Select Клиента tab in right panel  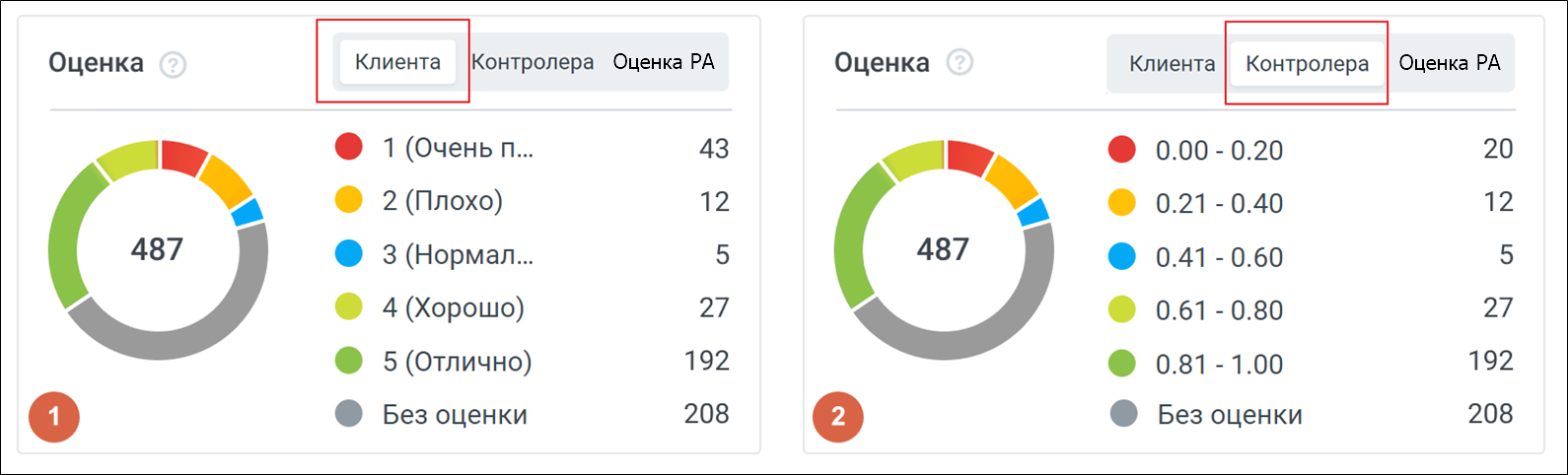[x=1172, y=64]
